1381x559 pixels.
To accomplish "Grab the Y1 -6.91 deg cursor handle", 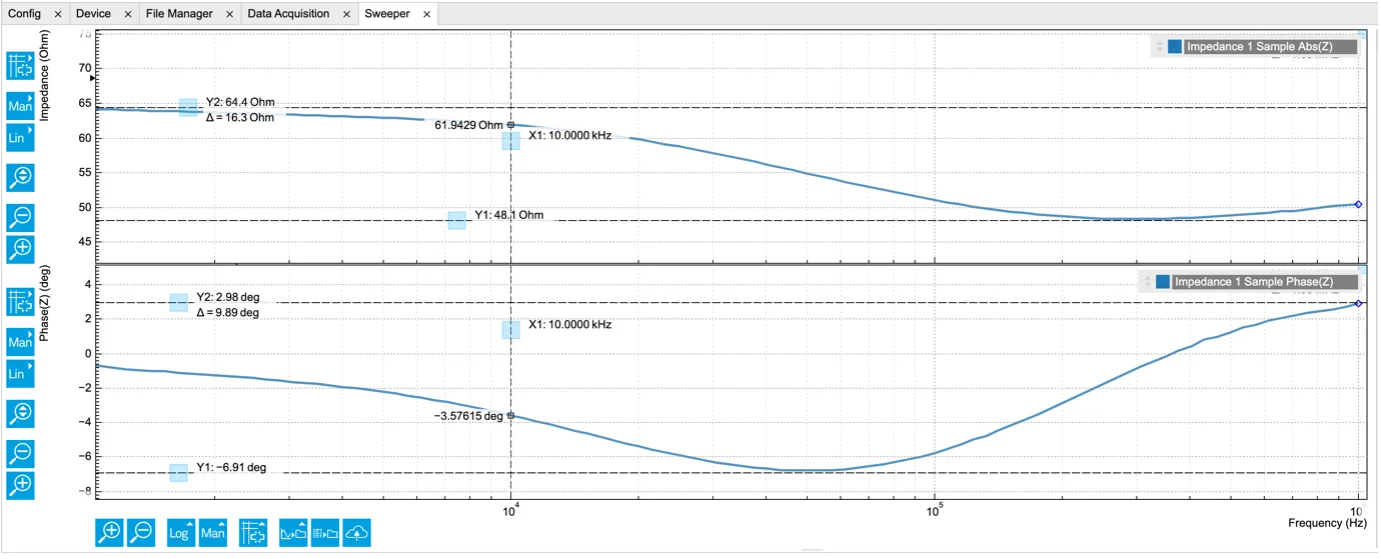I will [x=179, y=473].
